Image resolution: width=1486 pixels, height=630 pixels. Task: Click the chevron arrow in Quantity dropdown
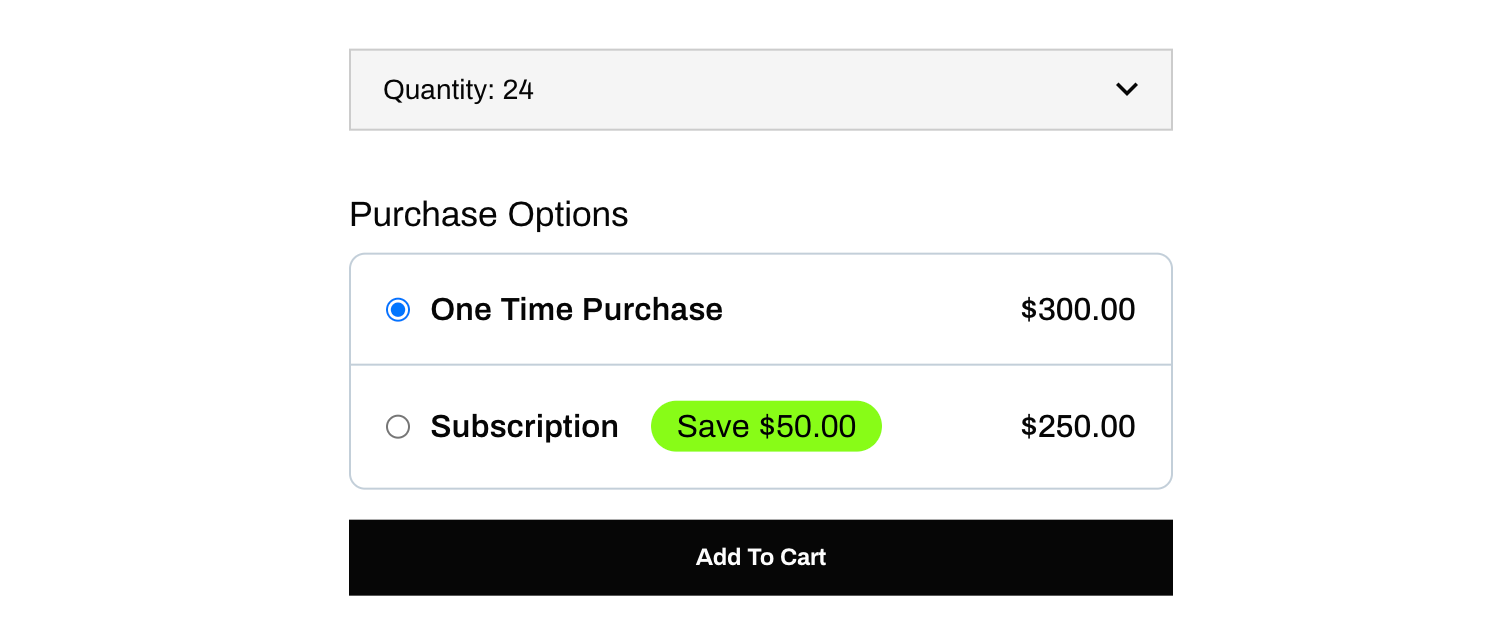click(x=1126, y=89)
